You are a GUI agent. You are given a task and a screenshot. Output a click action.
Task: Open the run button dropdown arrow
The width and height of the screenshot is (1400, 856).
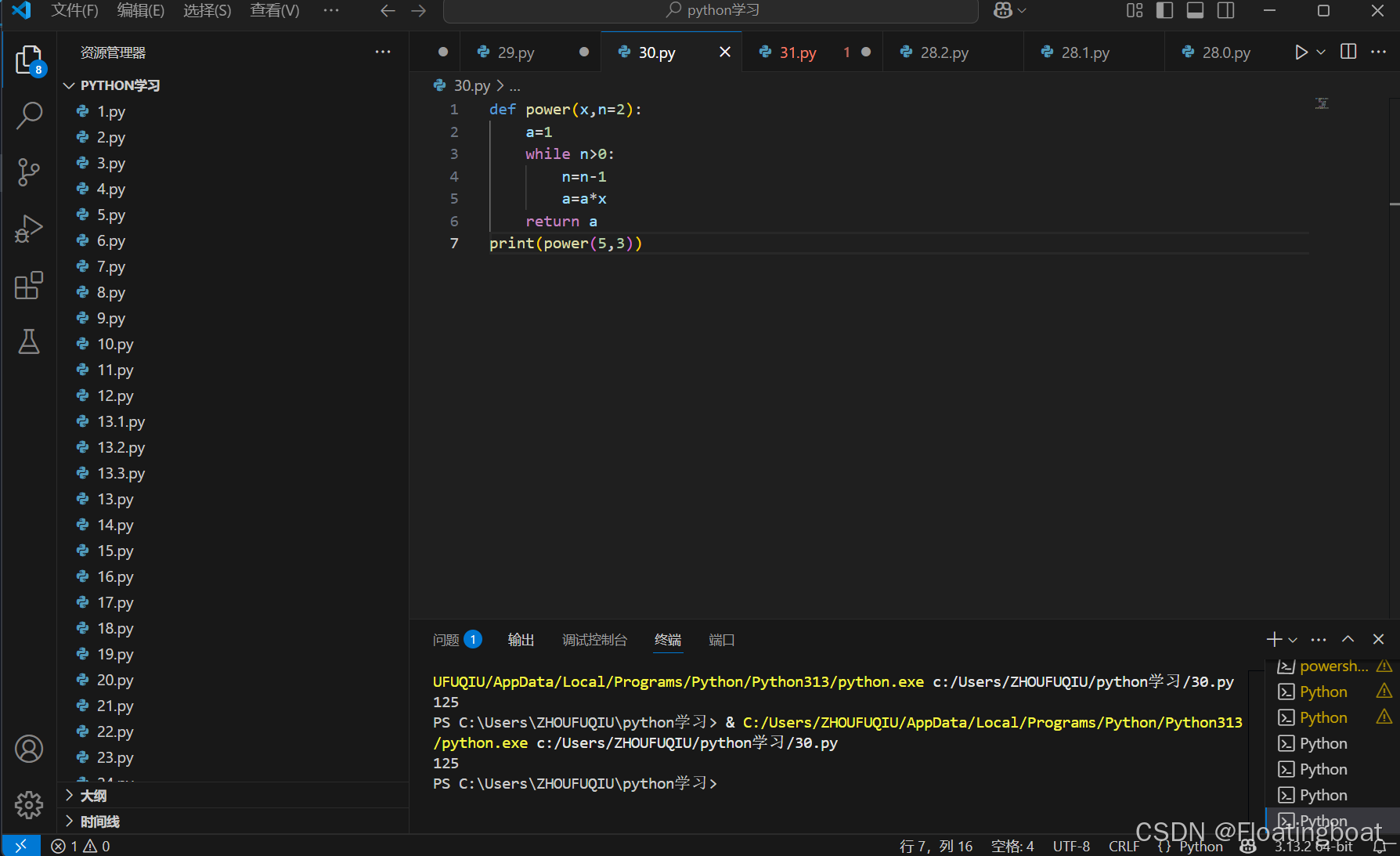click(x=1321, y=52)
